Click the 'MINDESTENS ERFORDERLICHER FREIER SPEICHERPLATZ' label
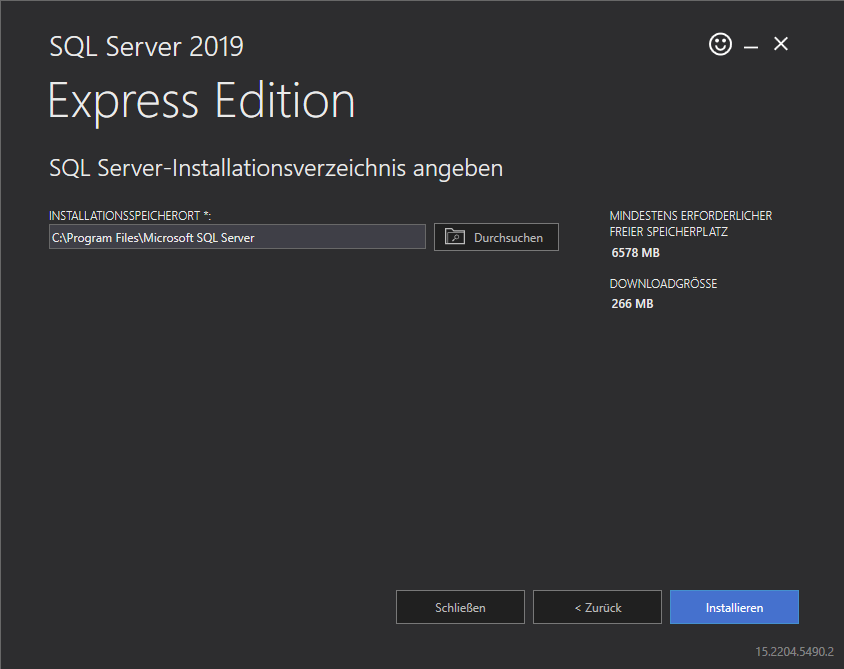 691,223
